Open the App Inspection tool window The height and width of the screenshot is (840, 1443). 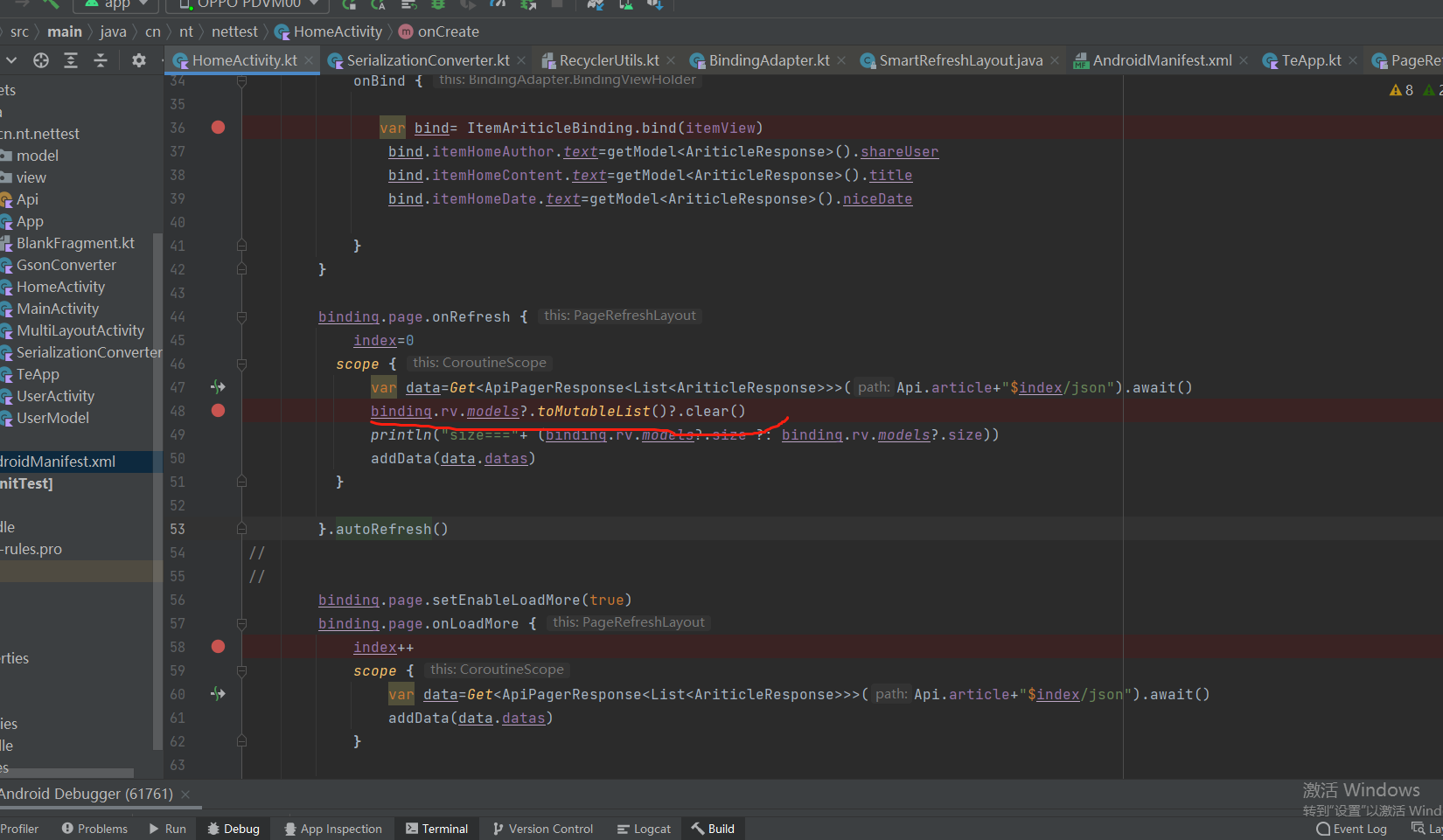[333, 829]
